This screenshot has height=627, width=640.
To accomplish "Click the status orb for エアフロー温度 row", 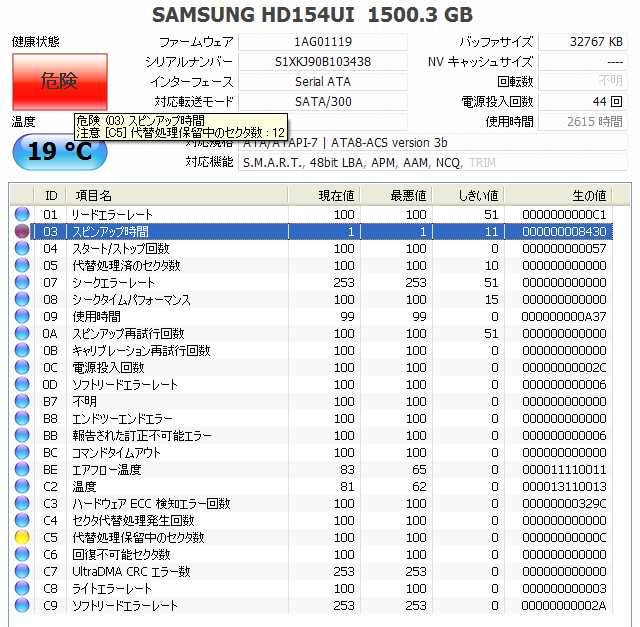I will click(22, 469).
